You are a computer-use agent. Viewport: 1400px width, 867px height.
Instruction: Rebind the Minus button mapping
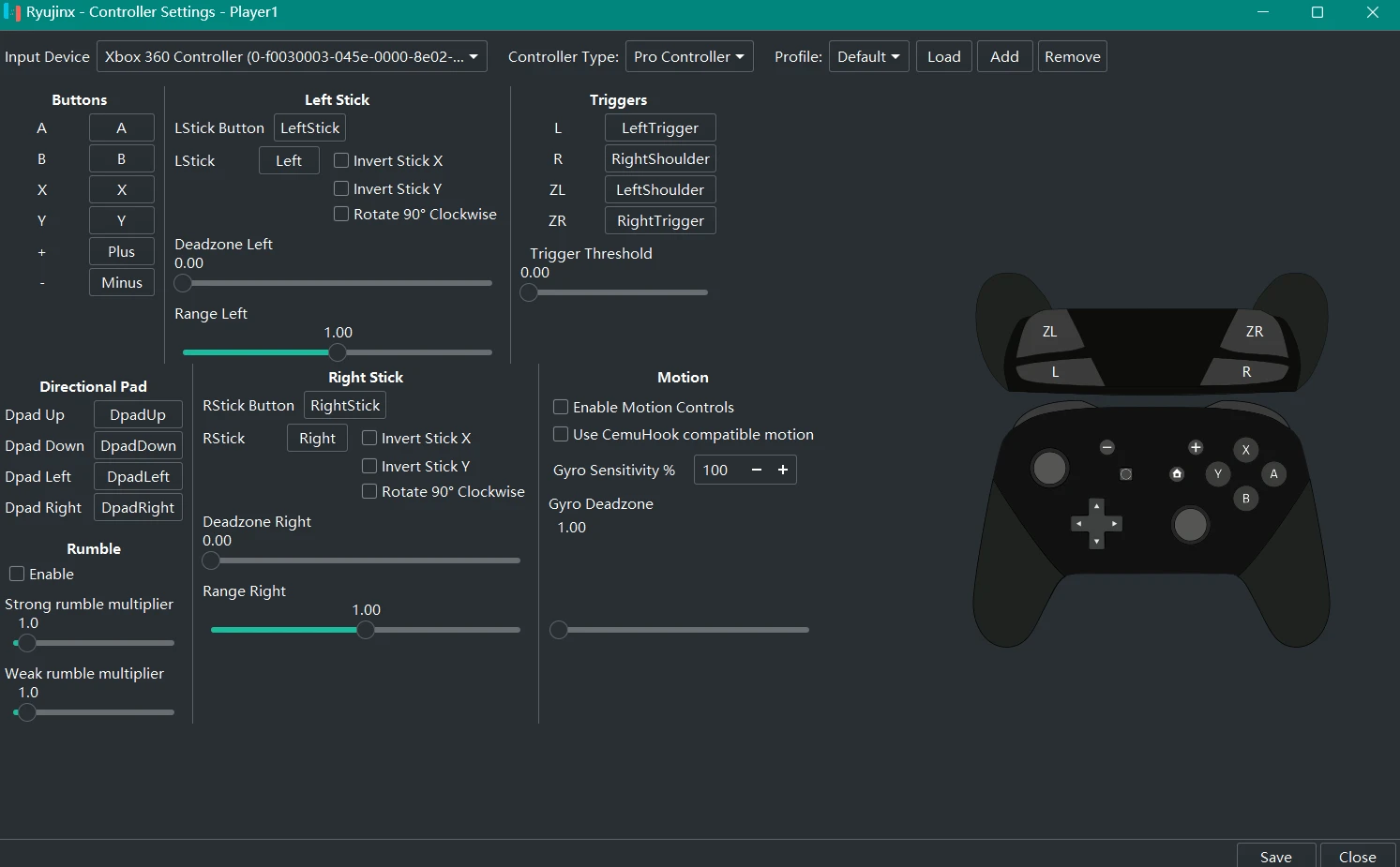point(122,282)
